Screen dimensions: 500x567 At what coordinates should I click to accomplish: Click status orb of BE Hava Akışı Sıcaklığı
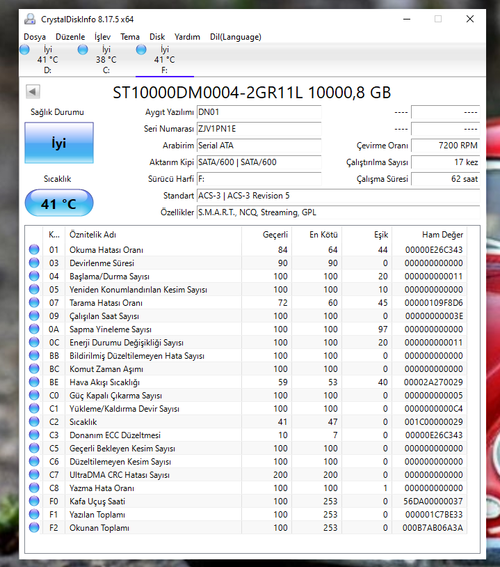pyautogui.click(x=34, y=382)
